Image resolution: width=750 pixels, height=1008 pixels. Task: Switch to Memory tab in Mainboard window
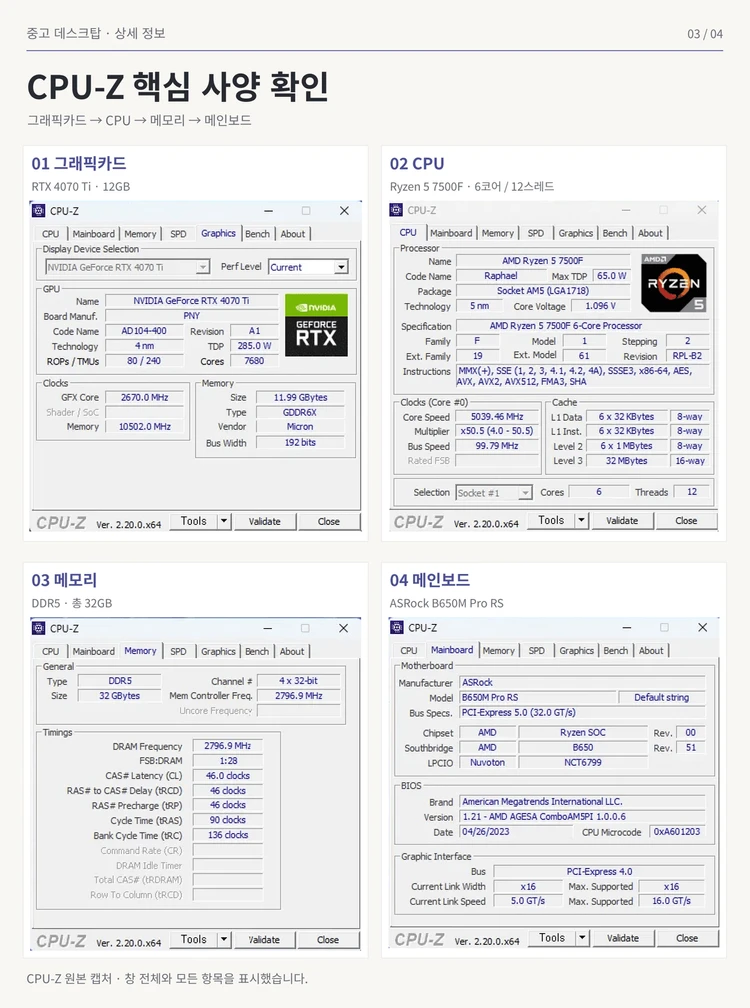coord(499,651)
